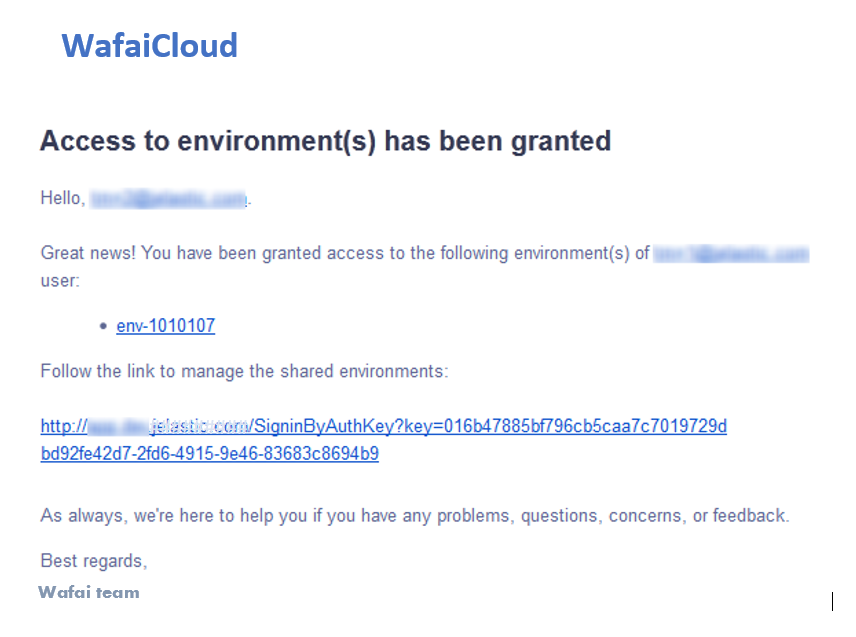
Task: Click the link's second line ending in 83683c8694b9
Action: [210, 454]
